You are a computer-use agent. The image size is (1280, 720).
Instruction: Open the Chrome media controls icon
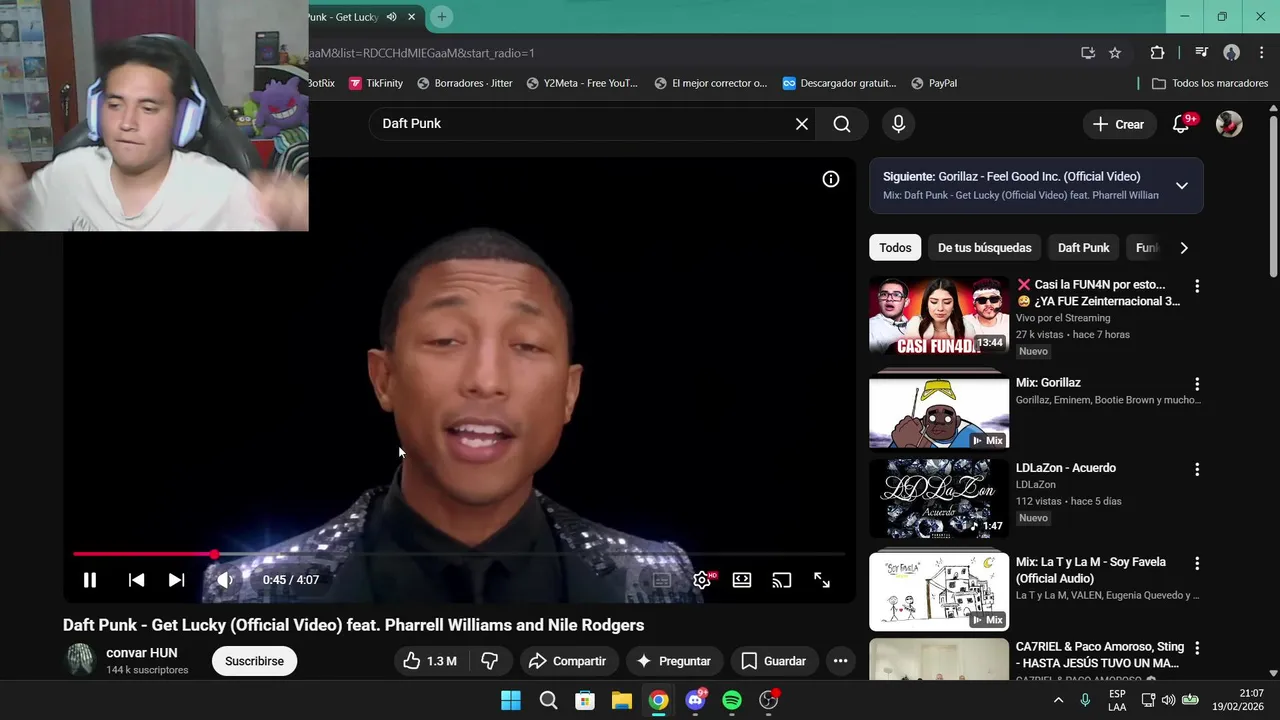point(1202,53)
